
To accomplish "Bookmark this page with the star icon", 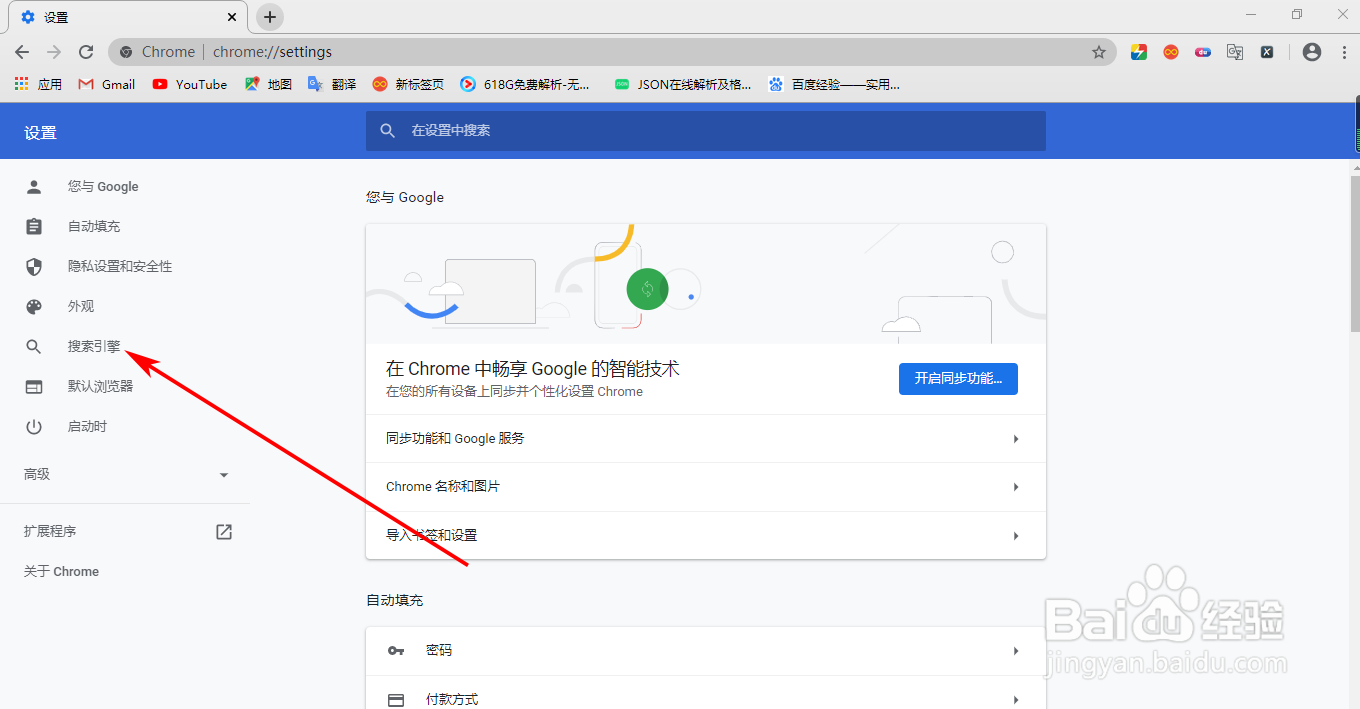I will [1099, 51].
